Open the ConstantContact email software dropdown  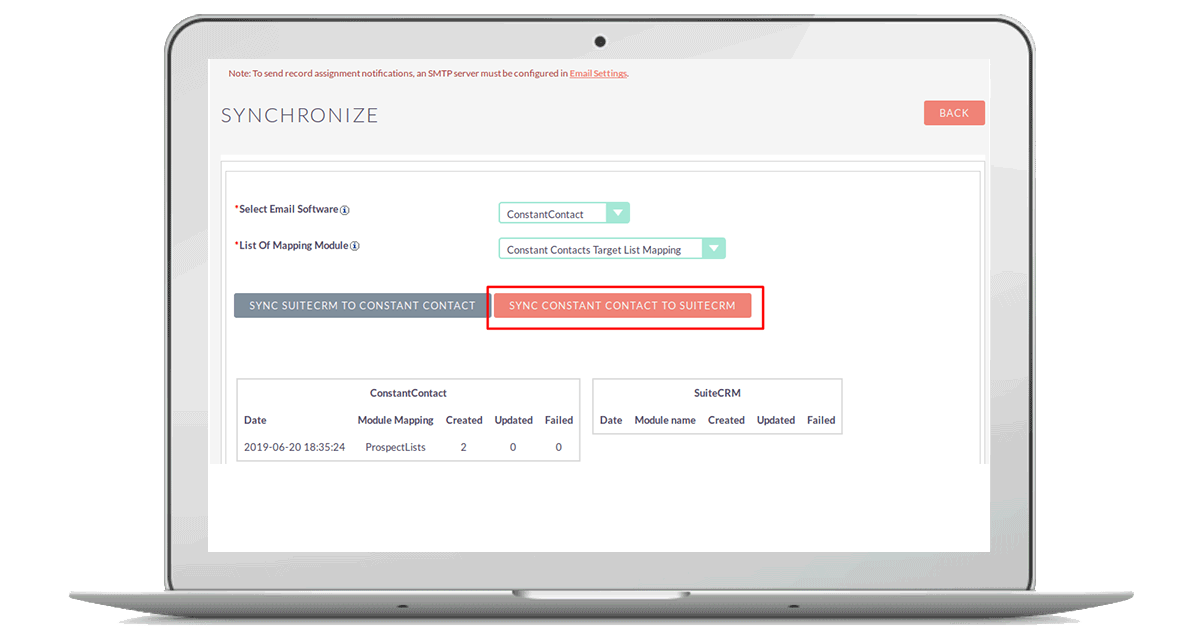[564, 213]
